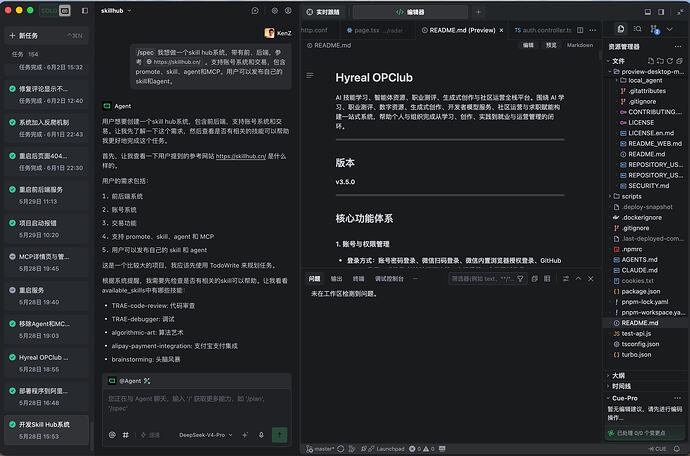The width and height of the screenshot is (690, 456).
Task: Open source control icon with badge
Action: (x=654, y=29)
